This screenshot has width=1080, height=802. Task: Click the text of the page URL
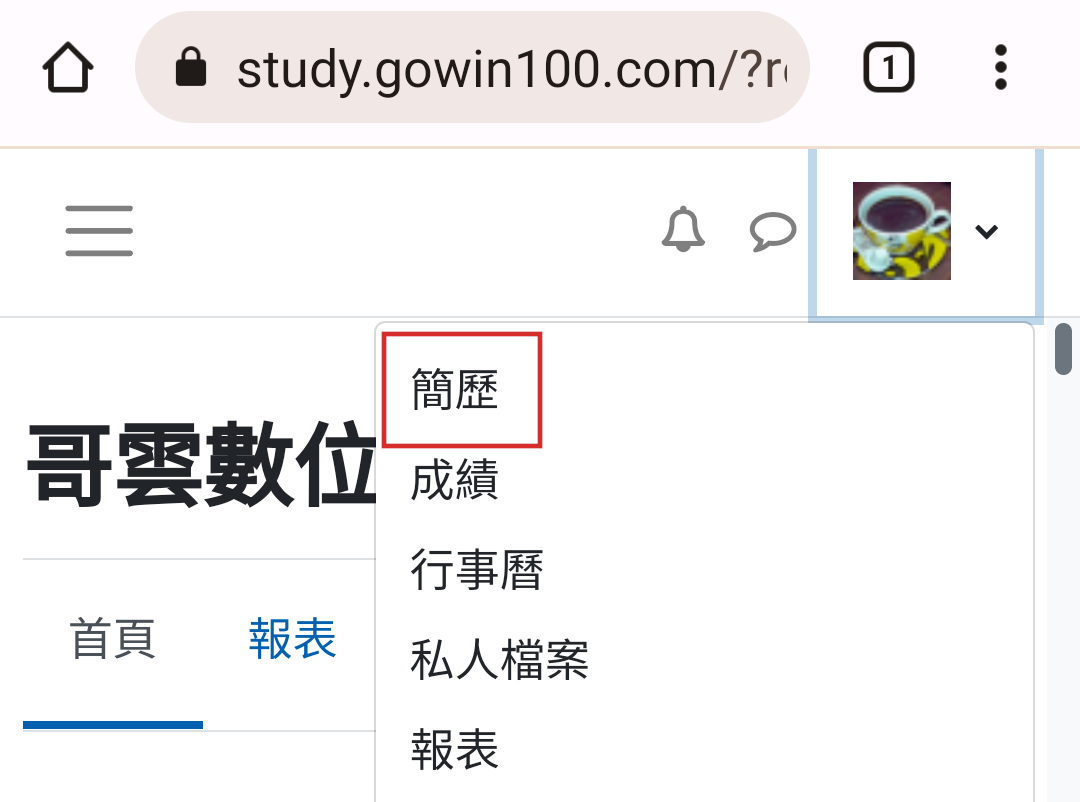click(512, 71)
